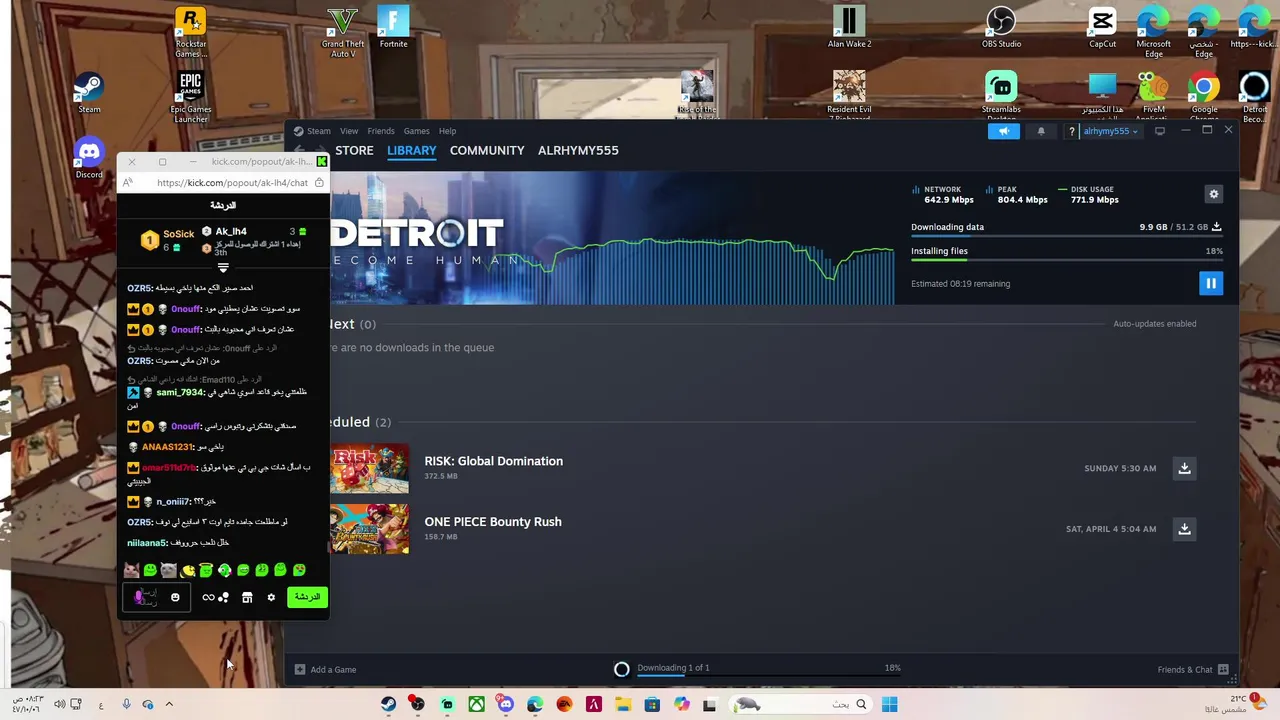
Task: Expand the alrhymy555 account dropdown
Action: [1111, 131]
